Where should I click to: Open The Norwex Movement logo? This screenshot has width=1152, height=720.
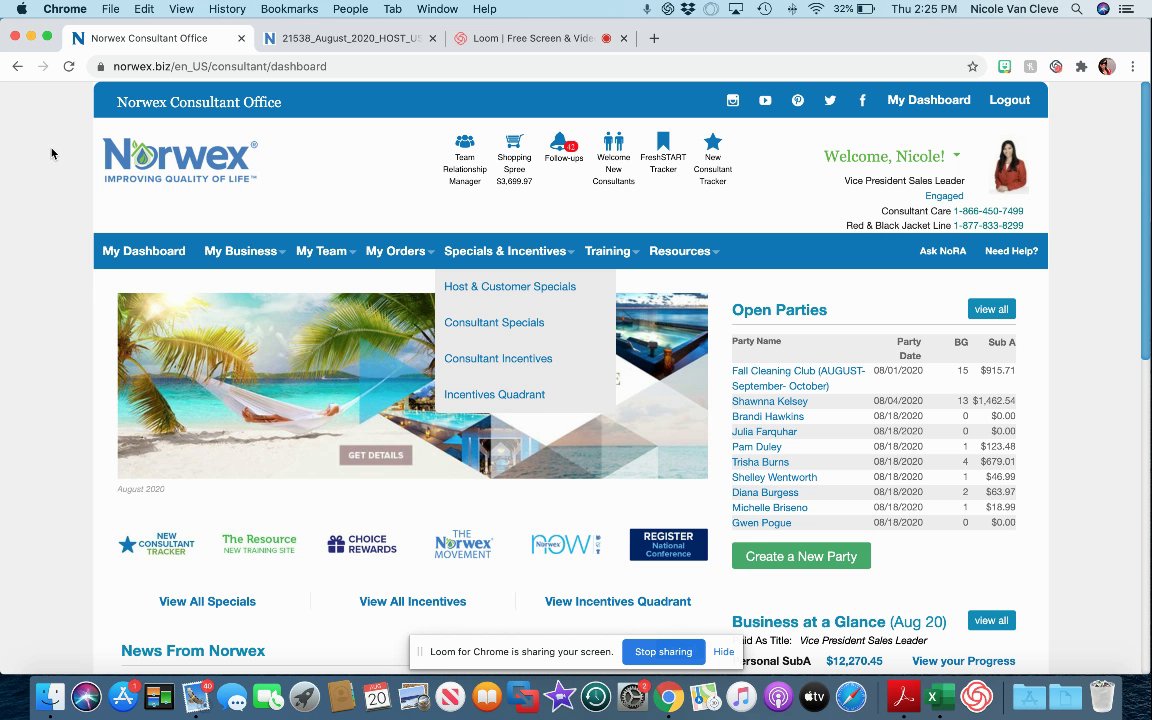click(x=463, y=544)
